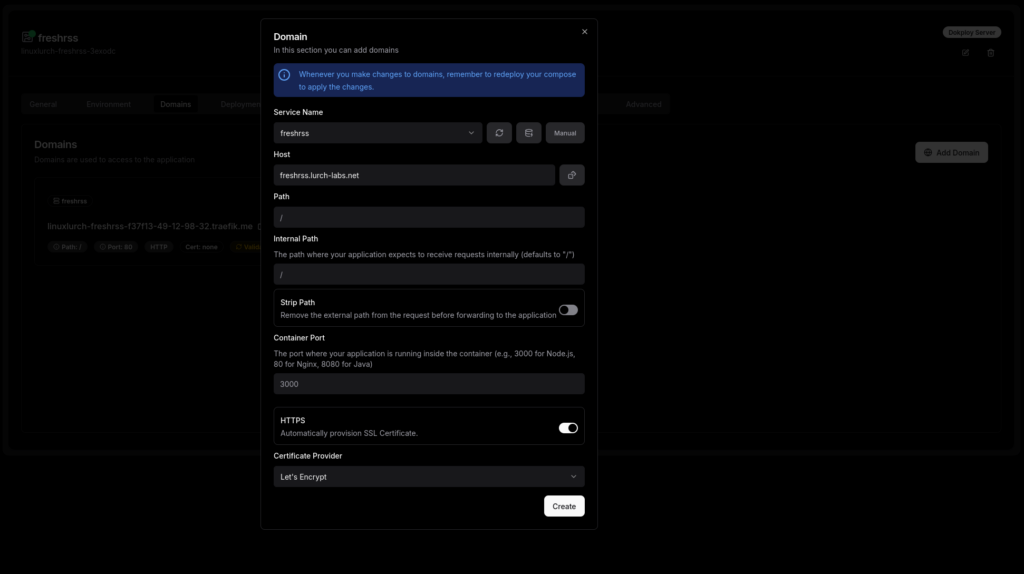This screenshot has width=1024, height=574.
Task: Click the globe icon on Add Domain
Action: coord(928,153)
